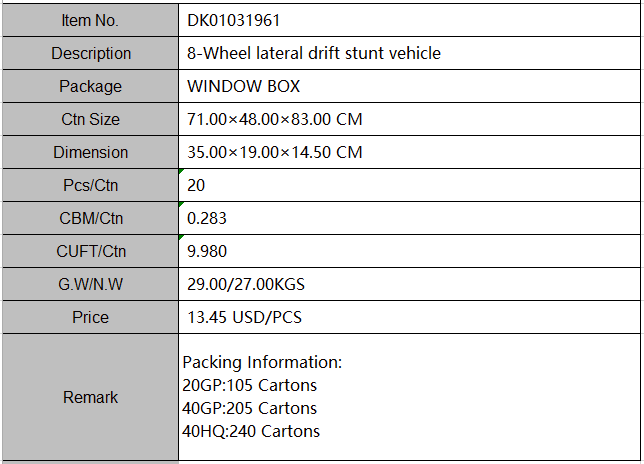Click the 13.45 USD/PCS price cell
This screenshot has width=644, height=464.
(244, 317)
